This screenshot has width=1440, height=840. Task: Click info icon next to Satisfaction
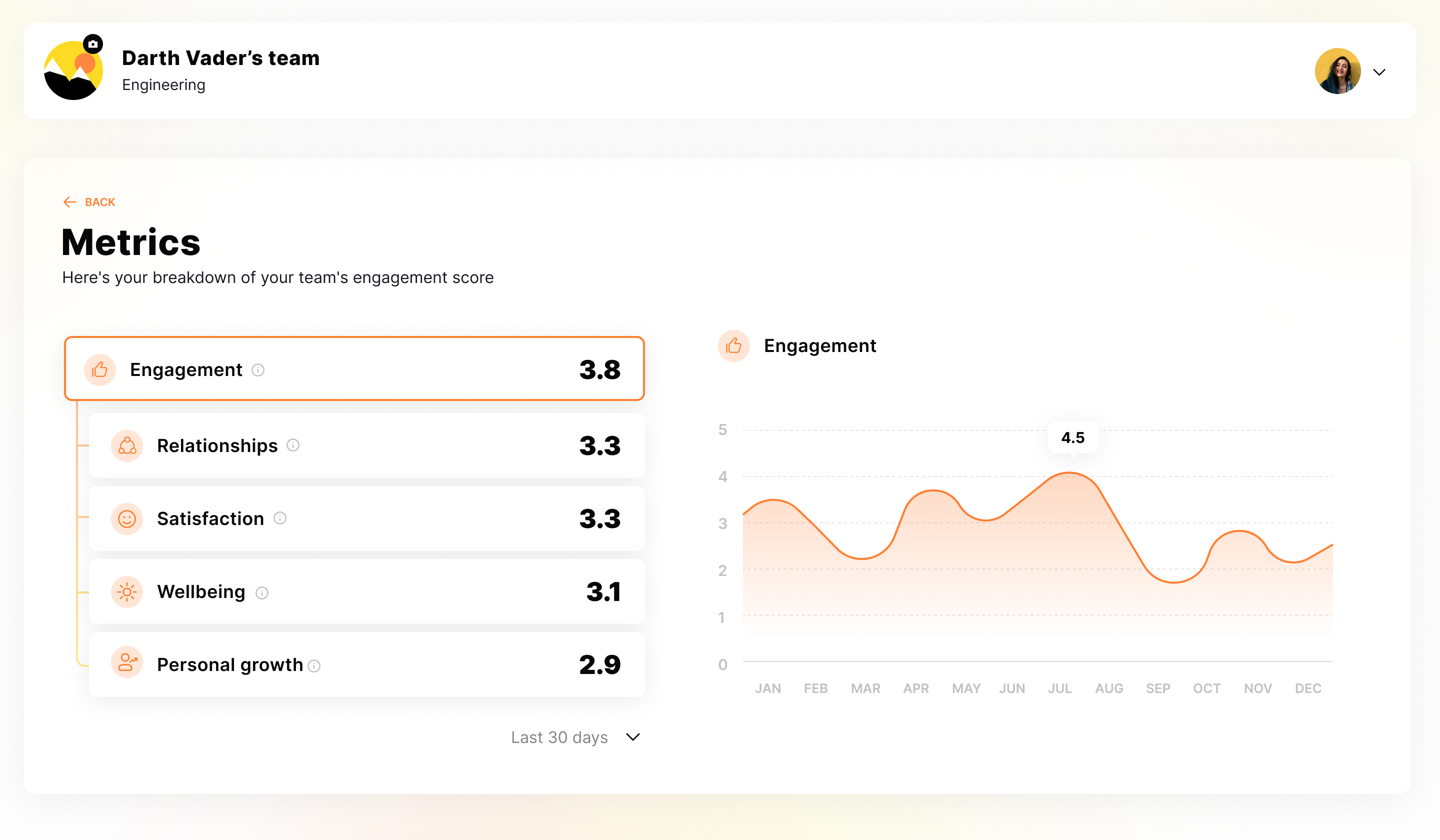click(x=280, y=518)
